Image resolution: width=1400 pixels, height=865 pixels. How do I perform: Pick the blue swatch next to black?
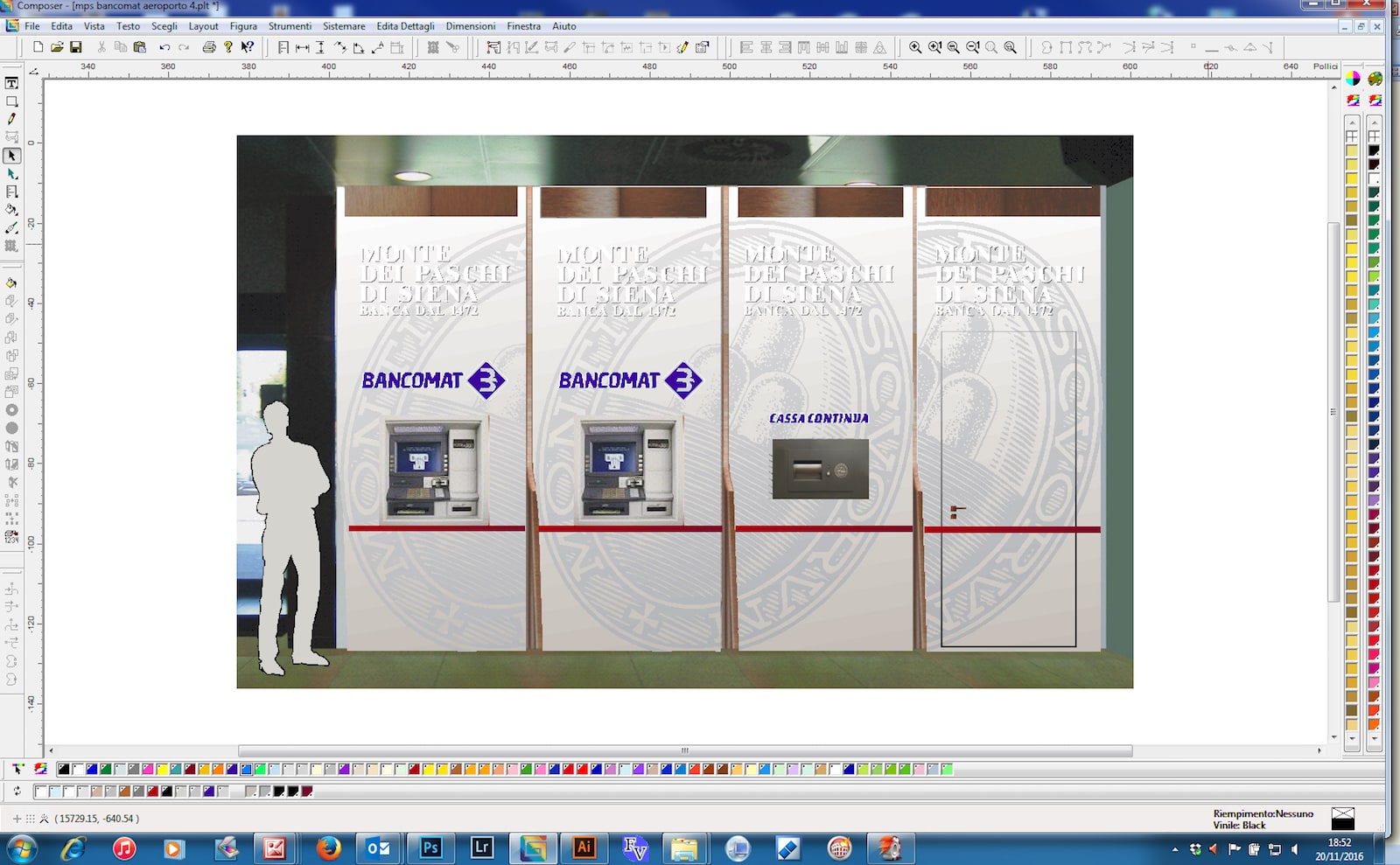click(91, 770)
